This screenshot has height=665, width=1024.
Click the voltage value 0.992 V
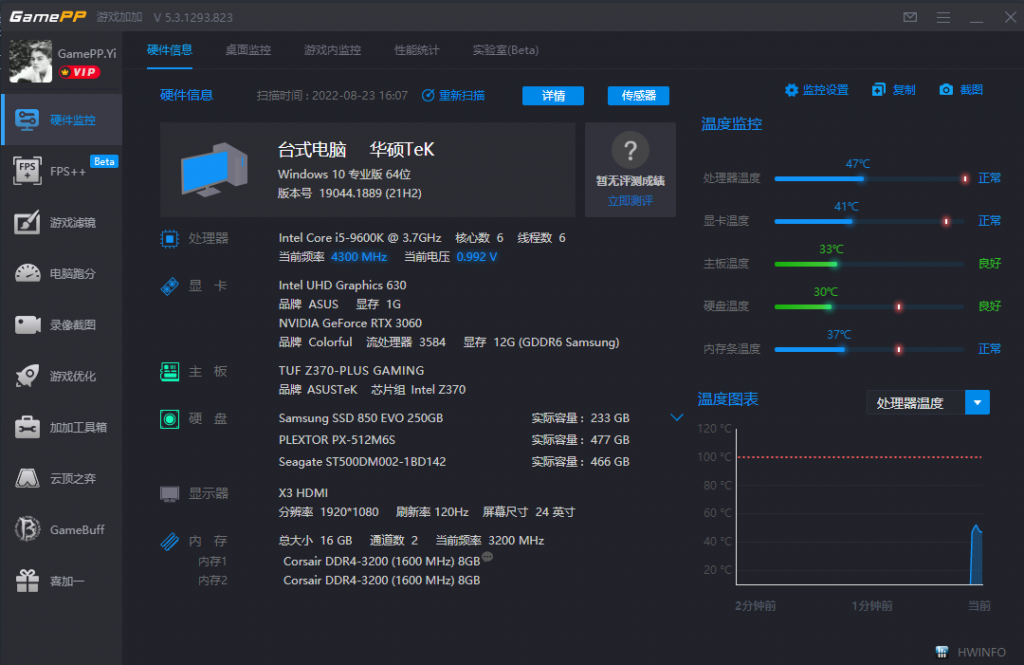(477, 257)
